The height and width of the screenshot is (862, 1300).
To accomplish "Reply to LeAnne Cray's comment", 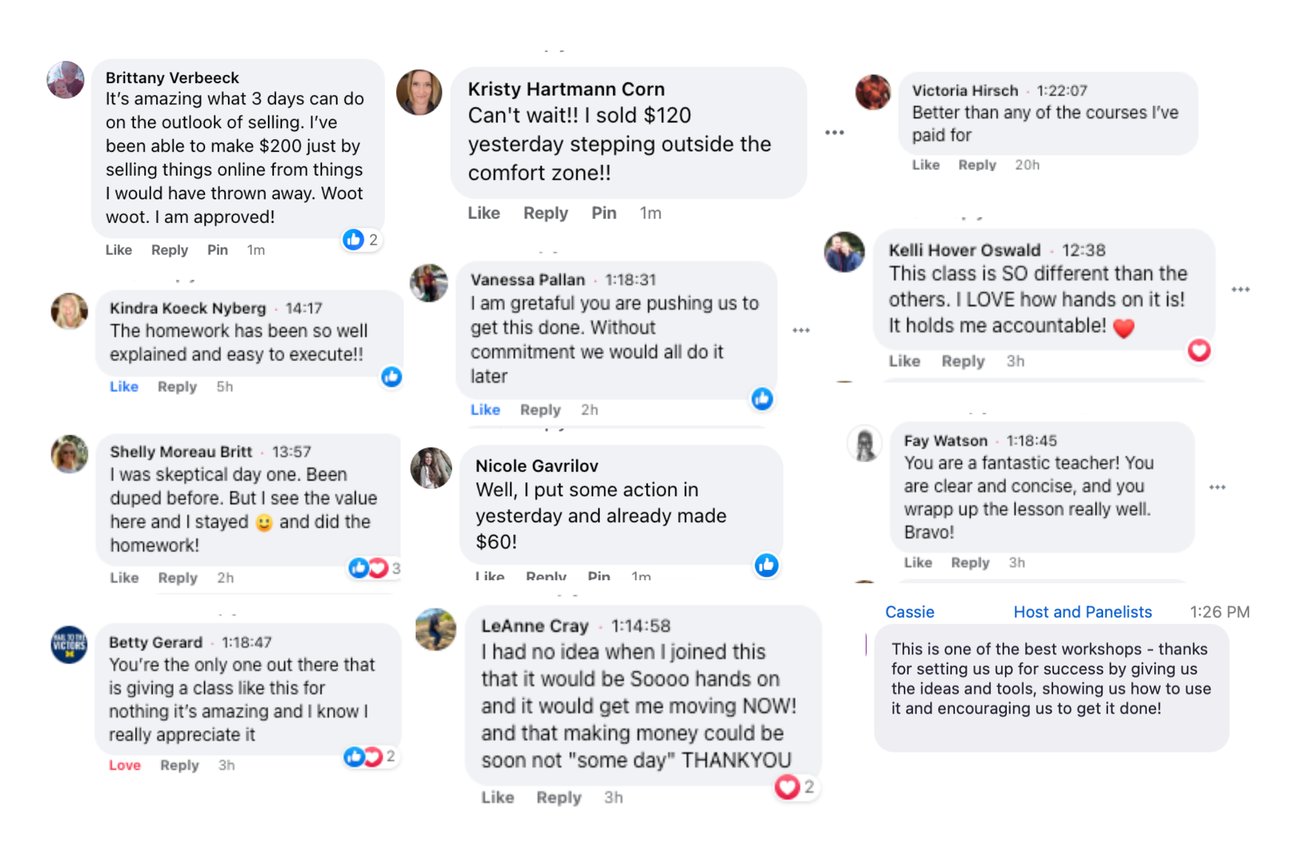I will click(558, 797).
